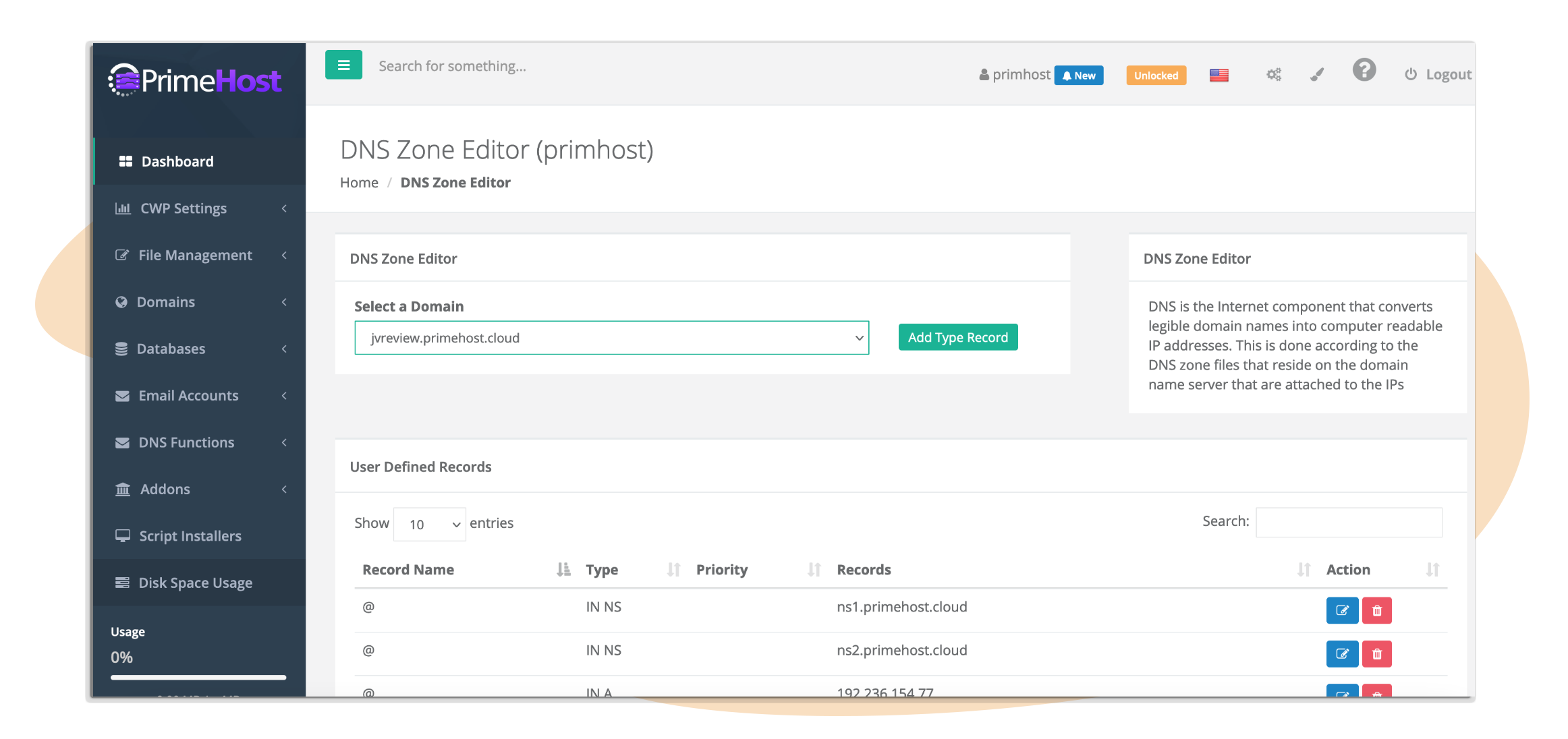Open the Select a Domain dropdown
1568x739 pixels.
click(x=611, y=338)
